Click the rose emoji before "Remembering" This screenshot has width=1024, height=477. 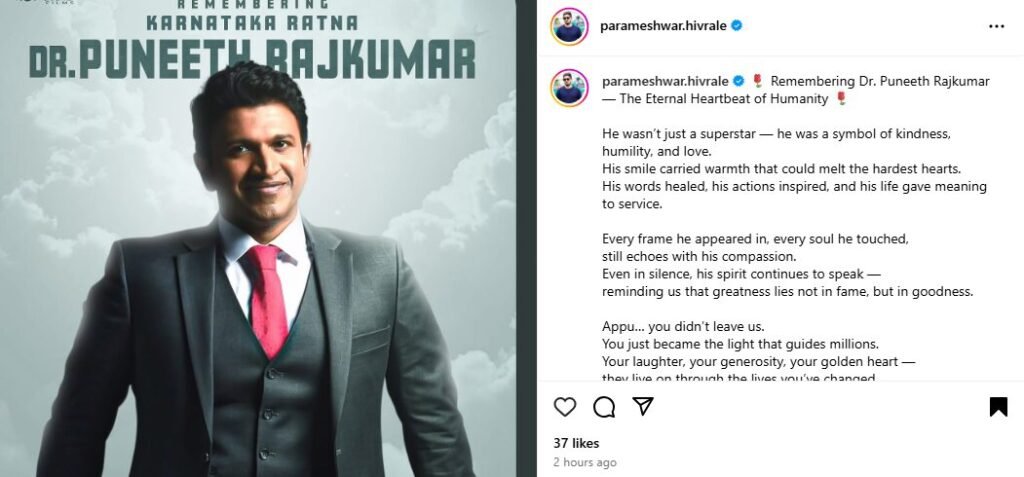[758, 81]
